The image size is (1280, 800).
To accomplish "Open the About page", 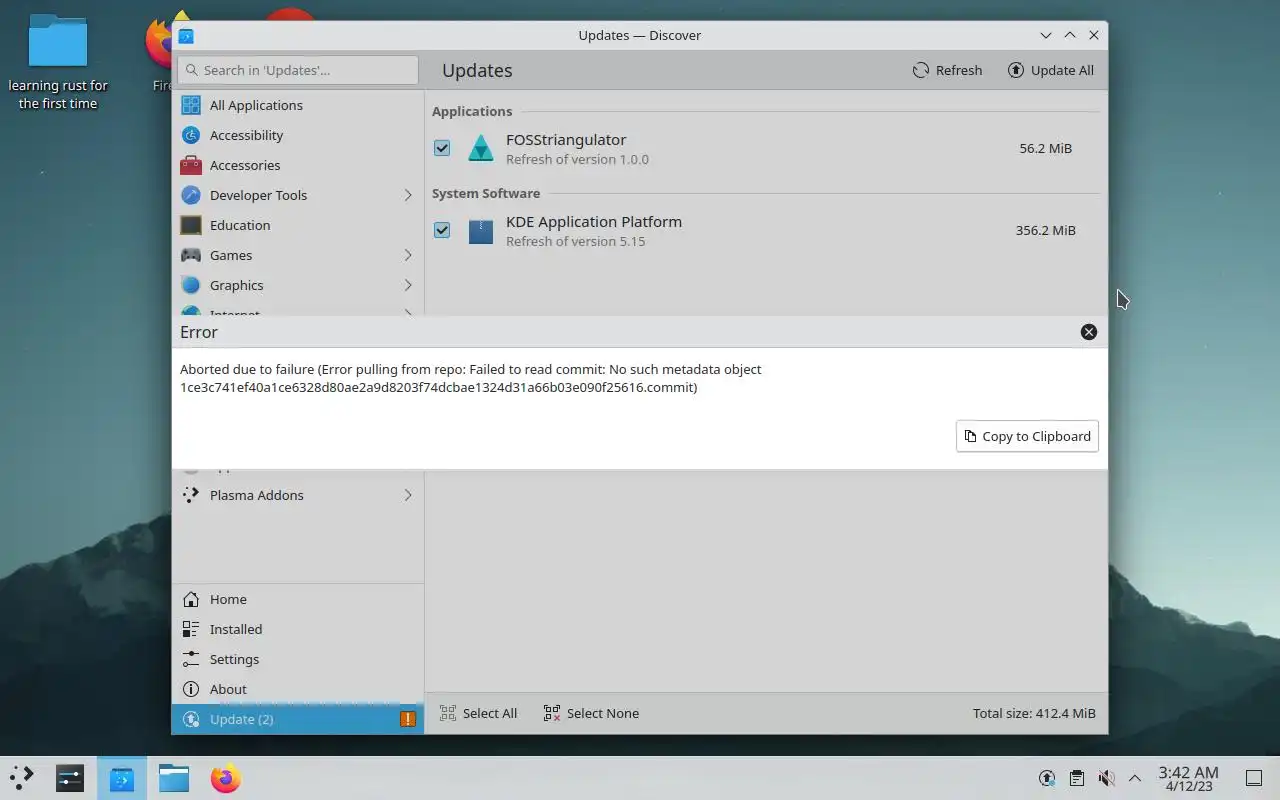I will click(298, 689).
